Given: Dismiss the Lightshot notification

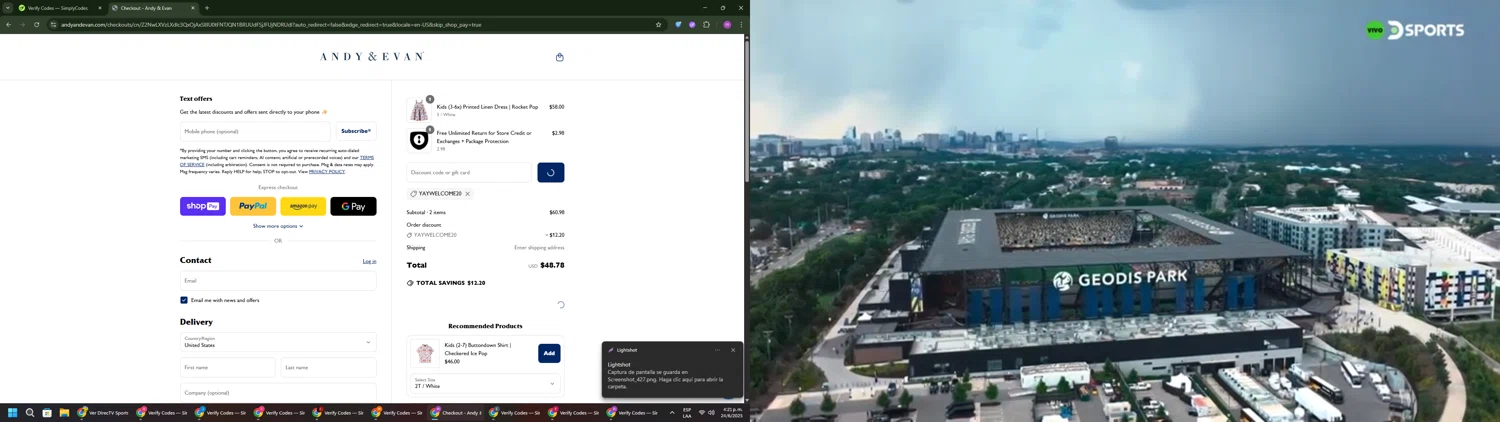Looking at the screenshot, I should 733,350.
